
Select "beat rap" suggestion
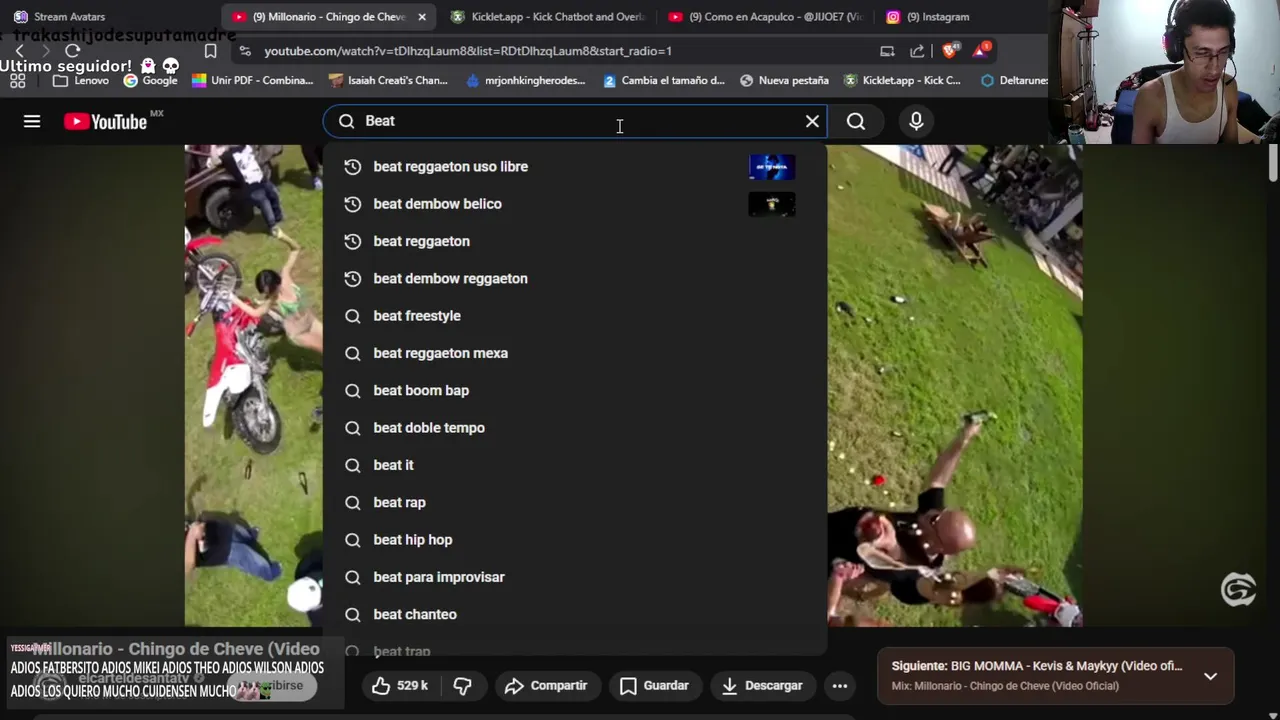575,502
